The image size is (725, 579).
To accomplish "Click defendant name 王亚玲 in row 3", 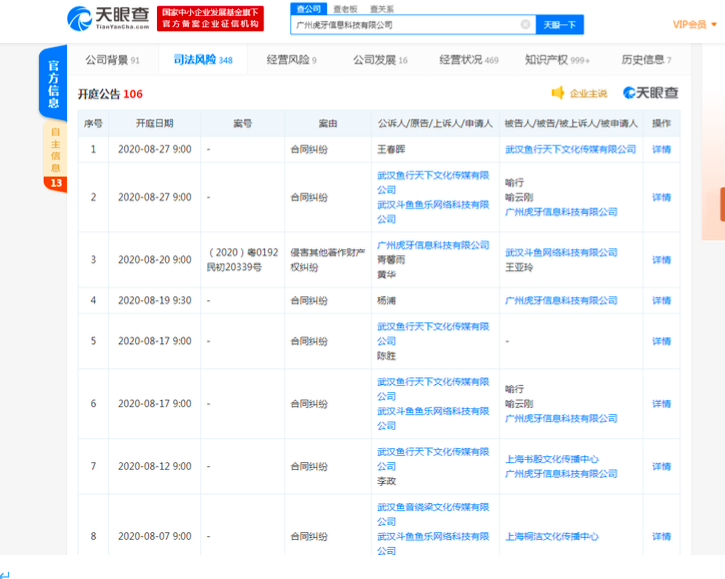I will [x=519, y=267].
